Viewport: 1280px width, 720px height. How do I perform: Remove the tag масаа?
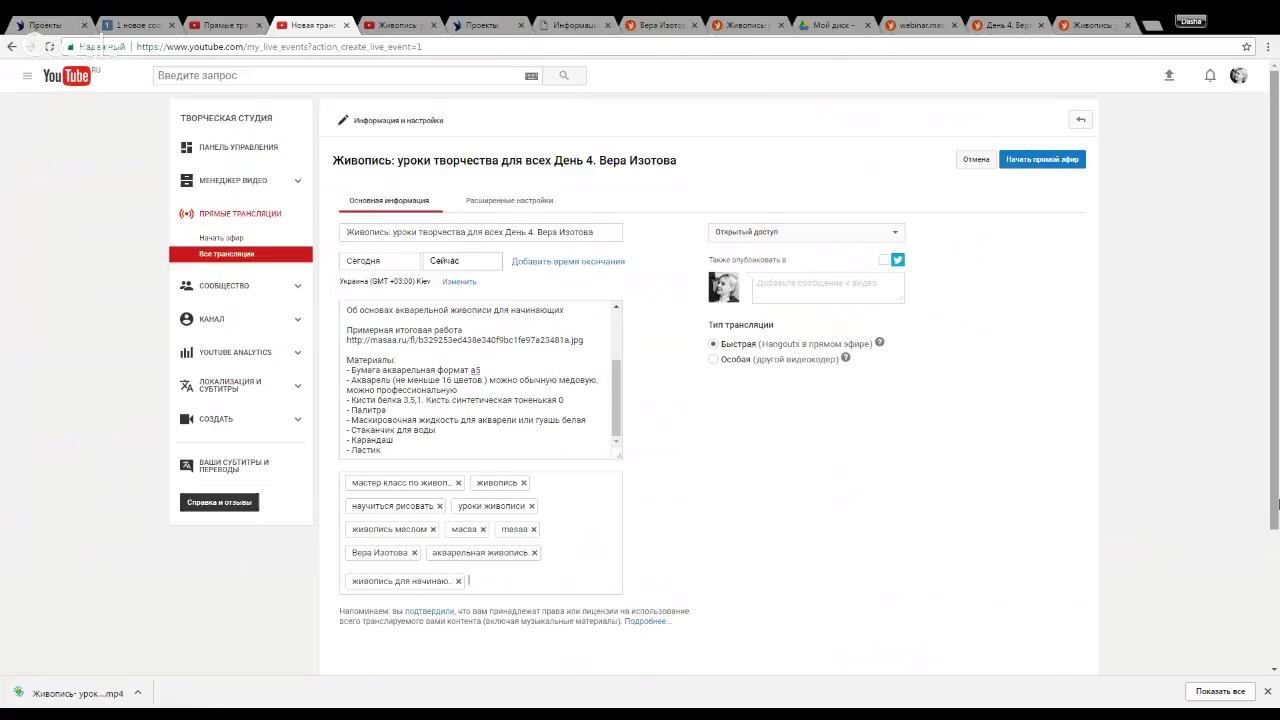tap(483, 529)
